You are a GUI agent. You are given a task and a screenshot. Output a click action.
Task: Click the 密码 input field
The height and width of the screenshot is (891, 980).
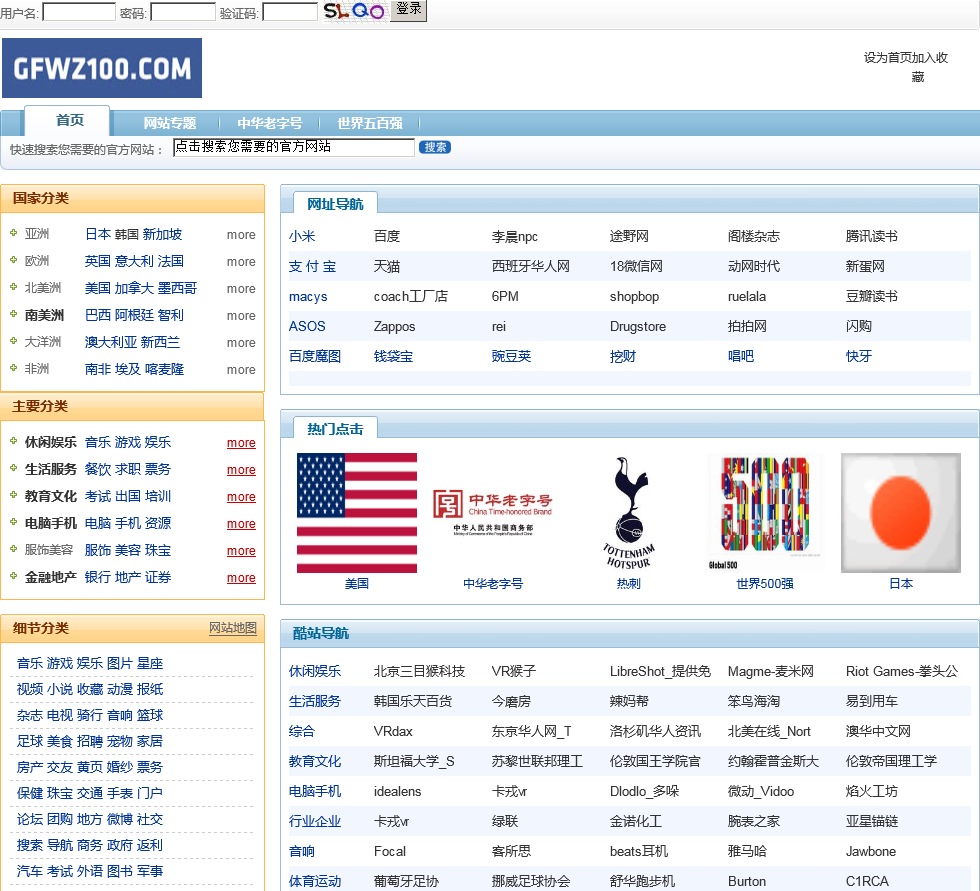[183, 12]
